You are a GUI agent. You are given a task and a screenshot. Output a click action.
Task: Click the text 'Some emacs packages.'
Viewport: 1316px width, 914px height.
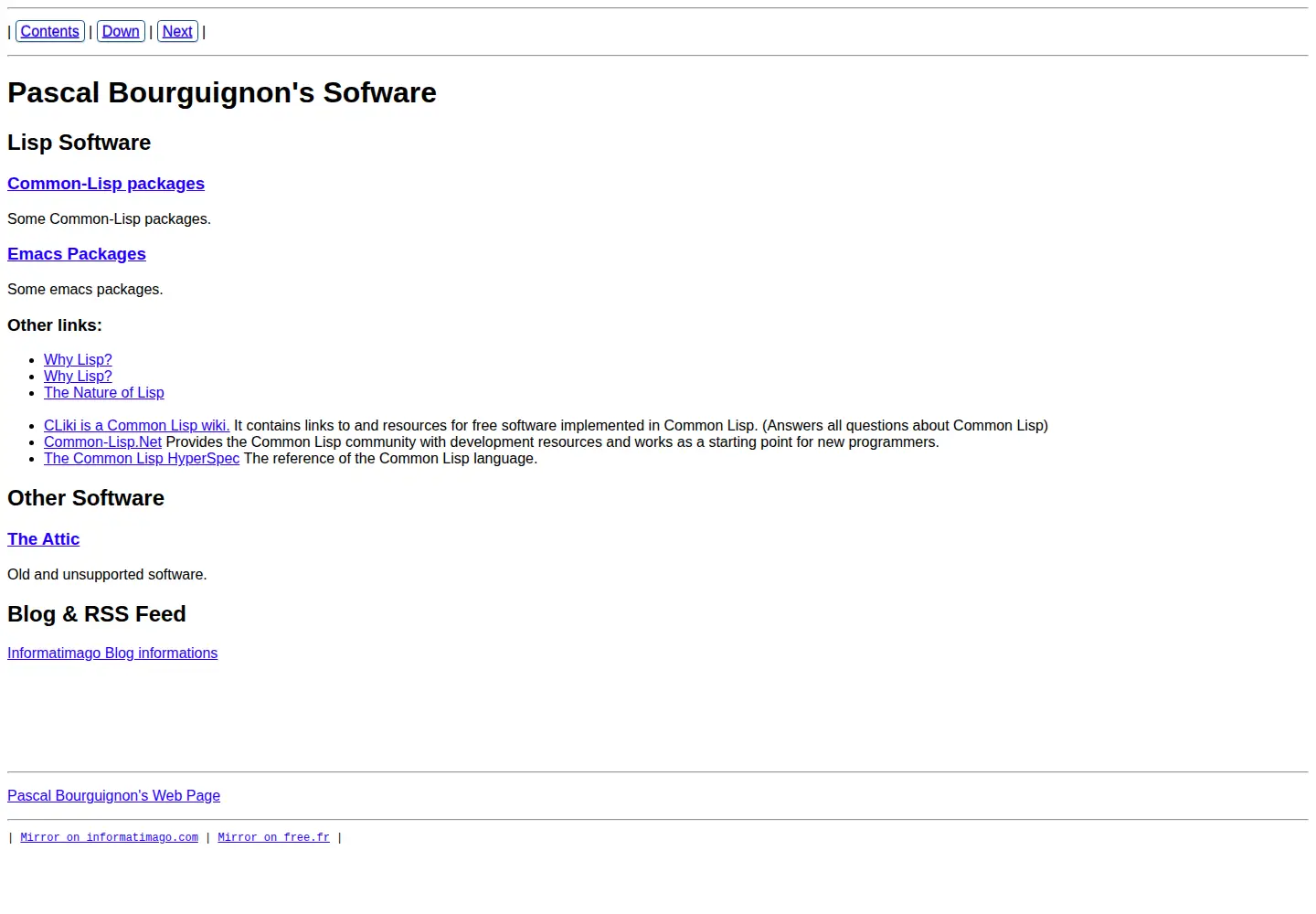click(85, 290)
